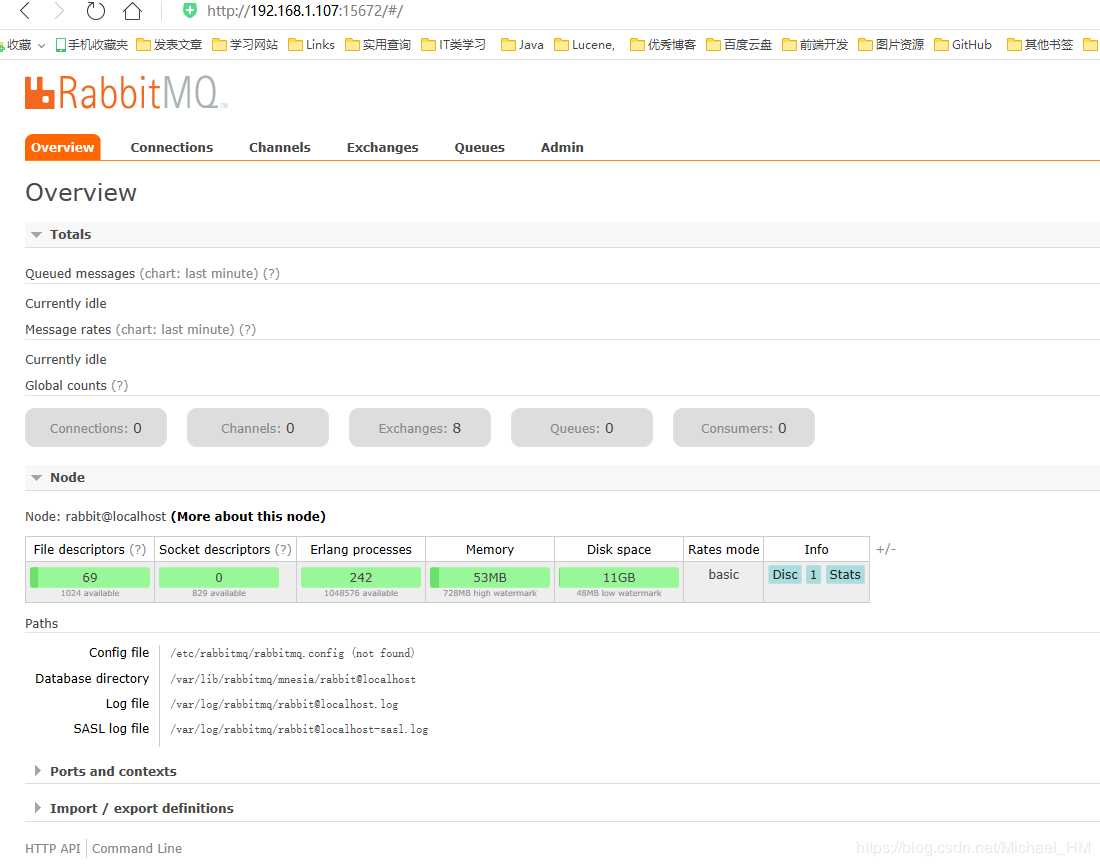Click the Disk space 11GB usage bar
1100x866 pixels.
[x=619, y=578]
